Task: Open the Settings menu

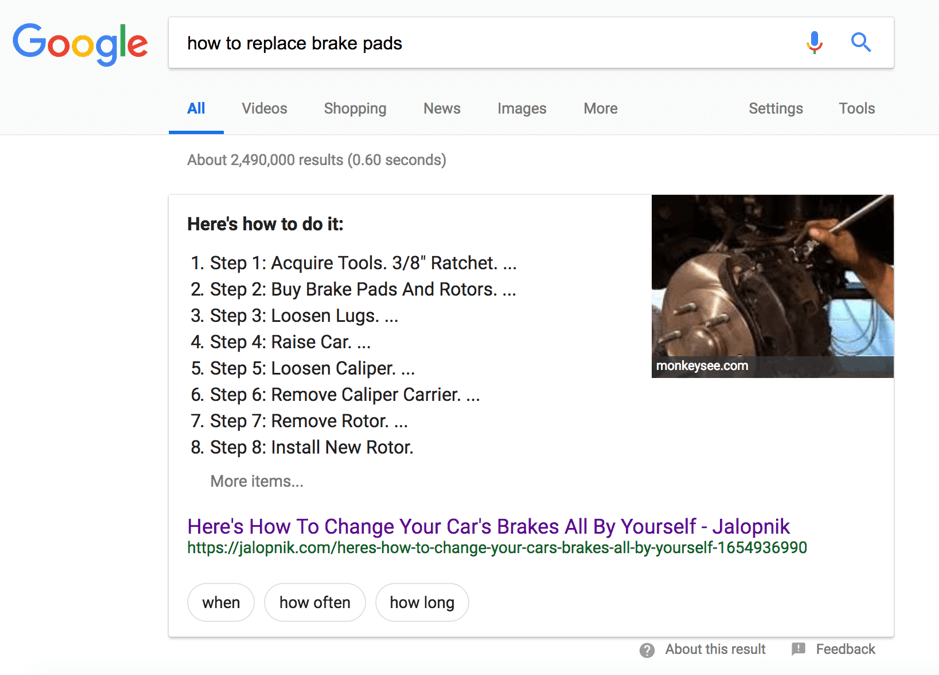Action: point(775,109)
